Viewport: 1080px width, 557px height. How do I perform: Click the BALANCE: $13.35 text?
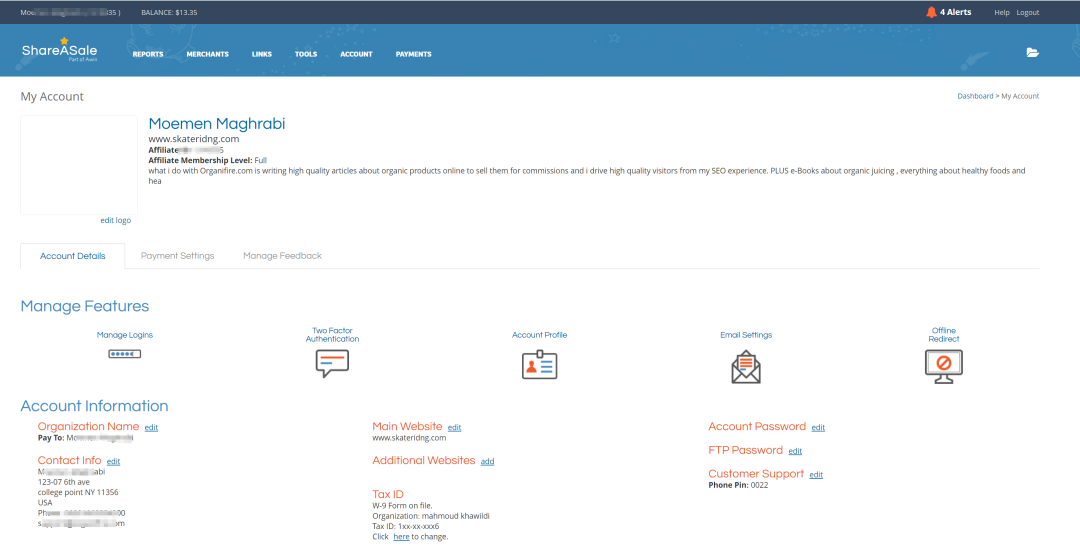click(169, 12)
